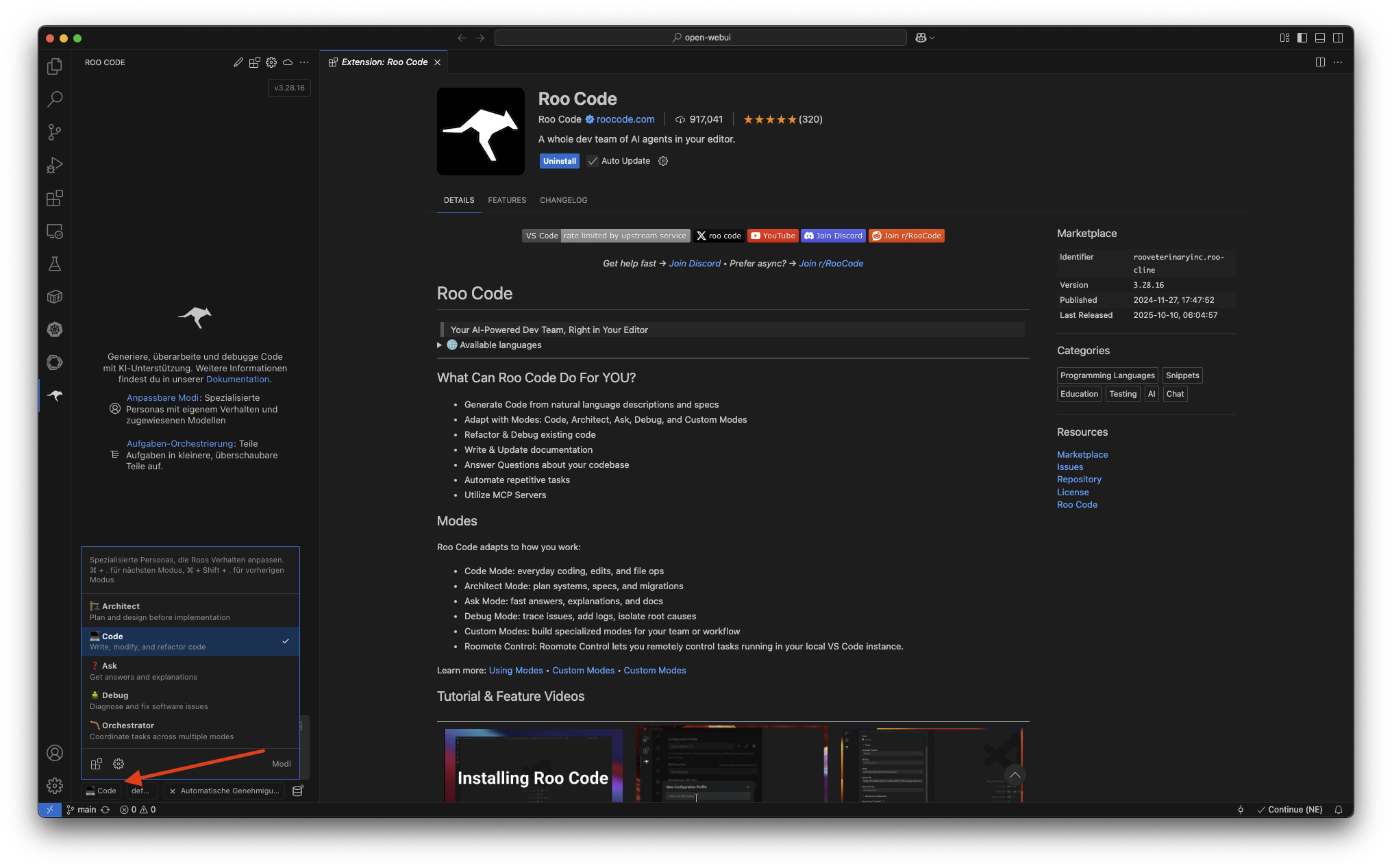Go forward with the navigation arrow
This screenshot has height=868, width=1392.
pyautogui.click(x=480, y=38)
